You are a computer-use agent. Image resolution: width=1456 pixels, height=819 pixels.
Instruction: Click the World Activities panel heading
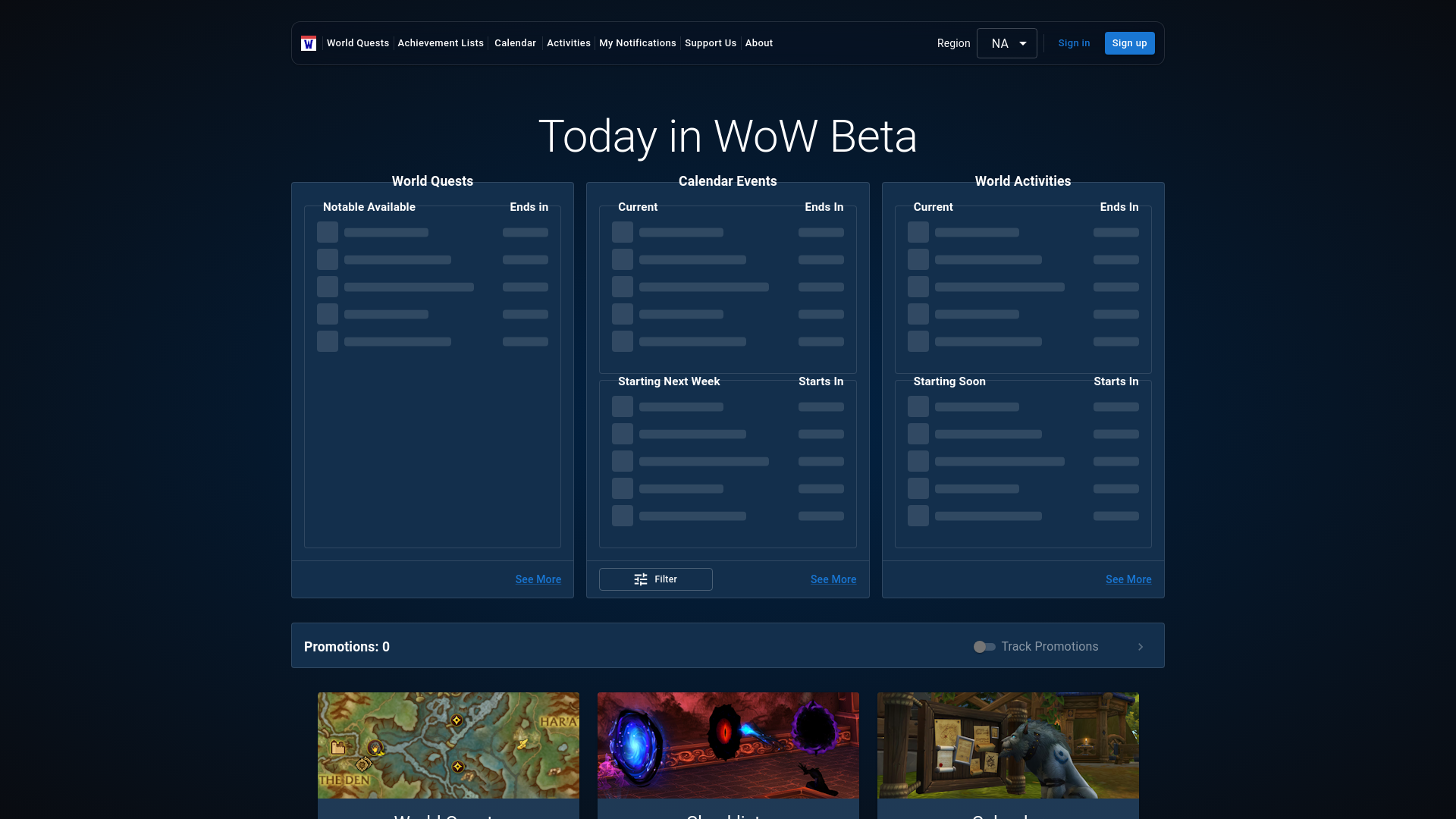pyautogui.click(x=1023, y=181)
